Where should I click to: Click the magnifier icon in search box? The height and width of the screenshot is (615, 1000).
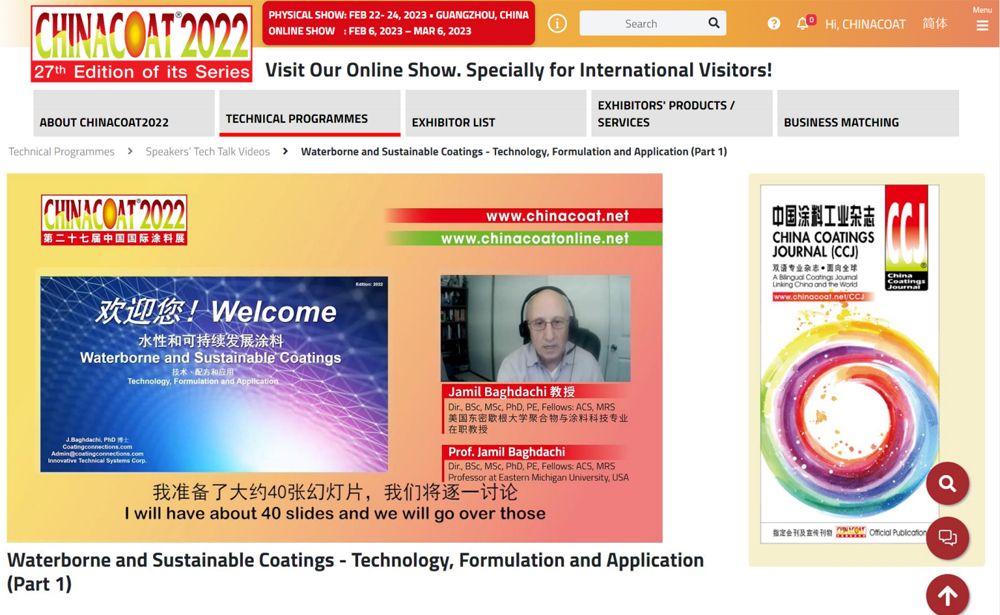714,23
